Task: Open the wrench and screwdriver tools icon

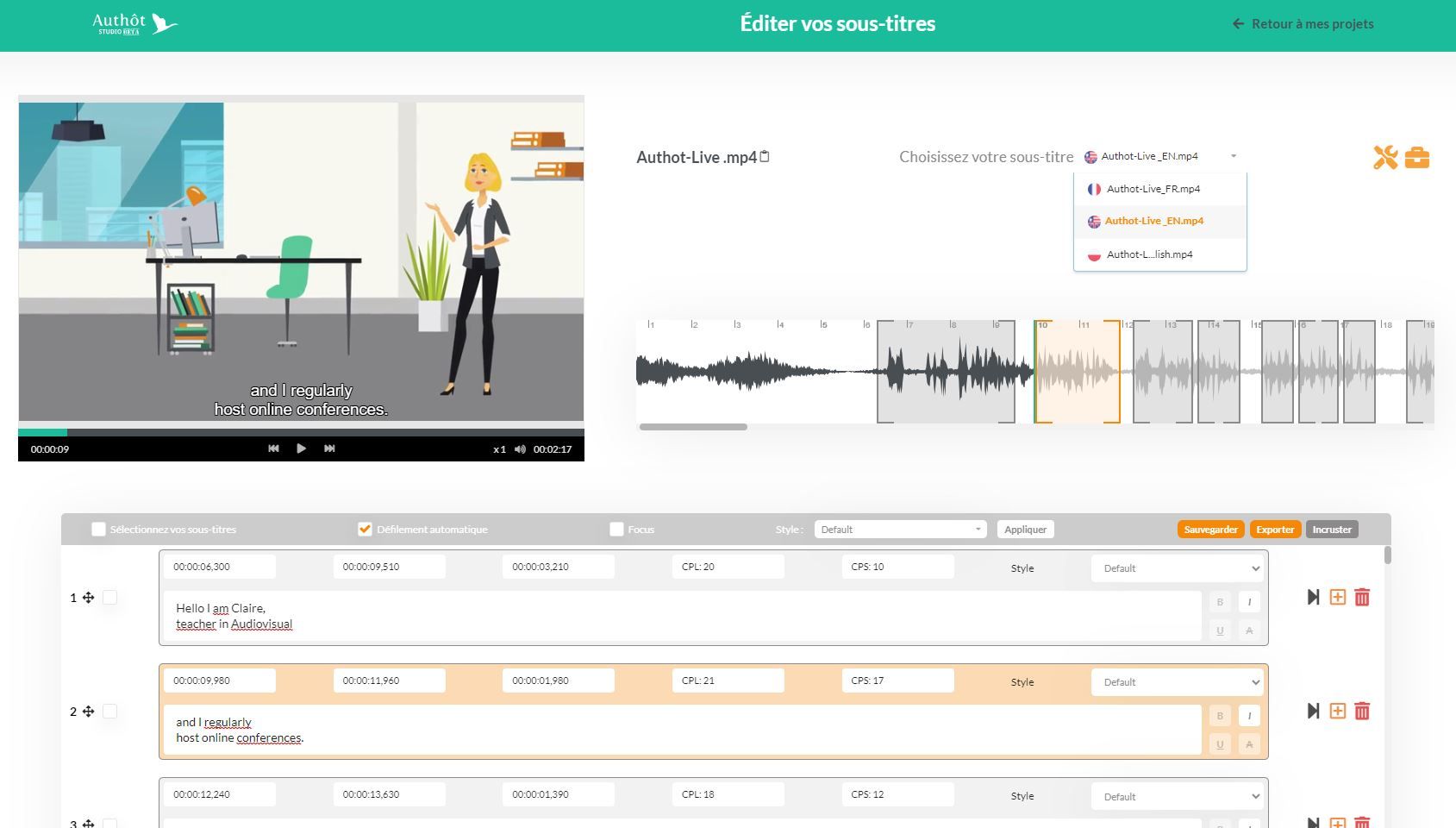Action: coord(1385,157)
